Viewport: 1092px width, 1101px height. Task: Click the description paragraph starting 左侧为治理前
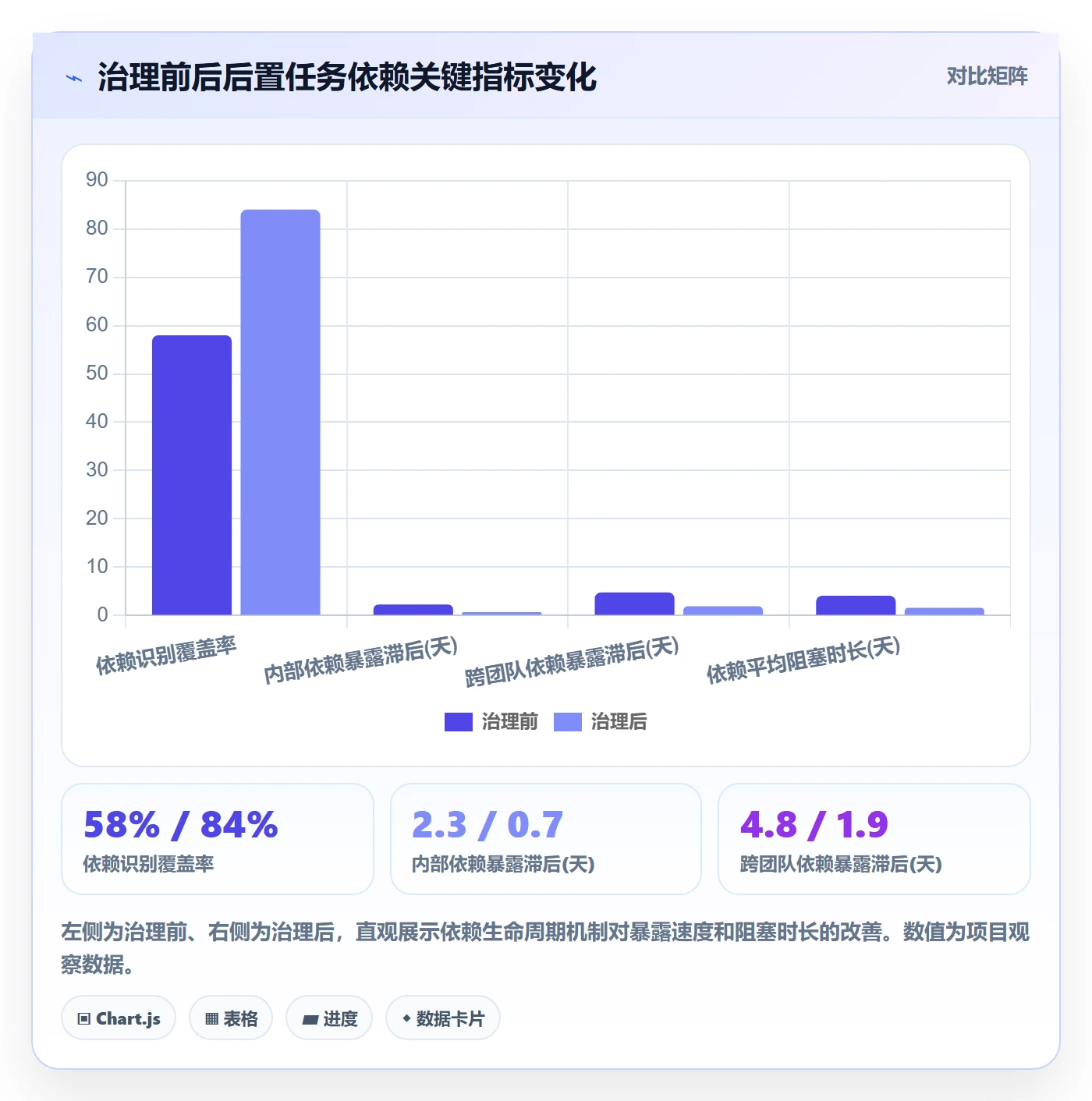545,948
